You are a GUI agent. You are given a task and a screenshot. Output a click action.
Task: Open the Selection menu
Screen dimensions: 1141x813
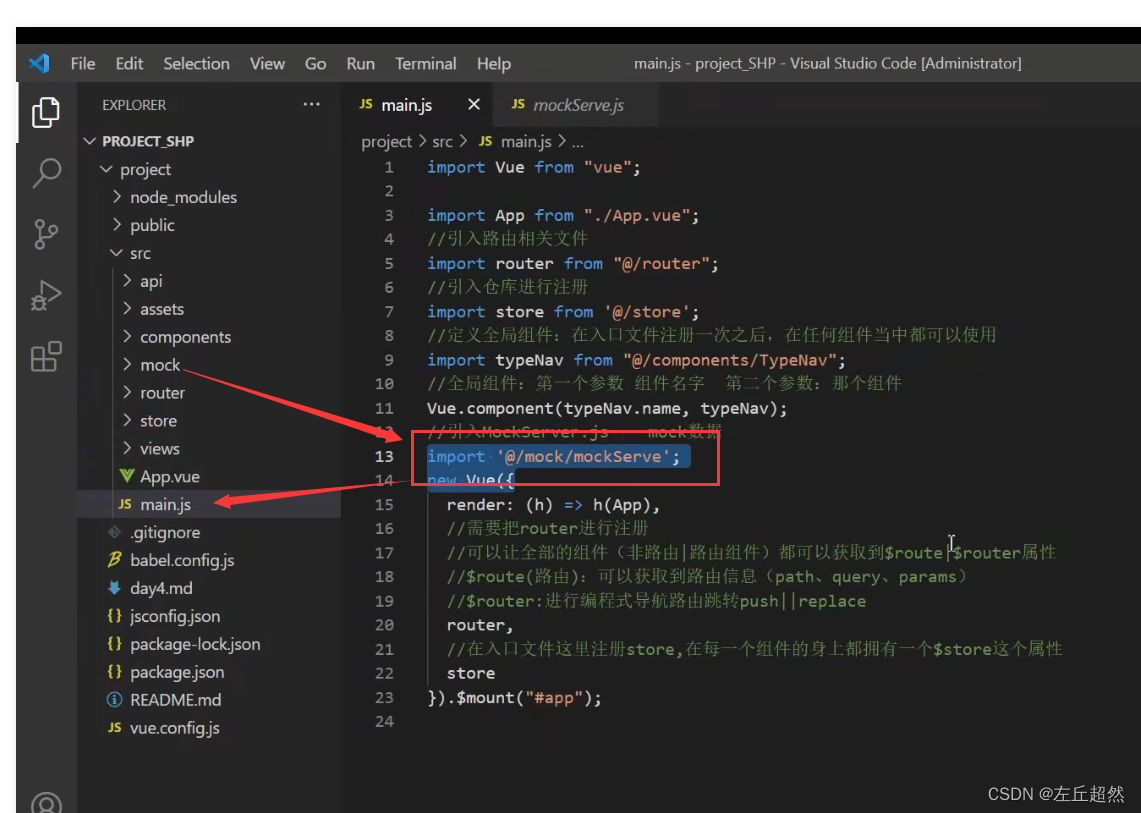pos(196,63)
